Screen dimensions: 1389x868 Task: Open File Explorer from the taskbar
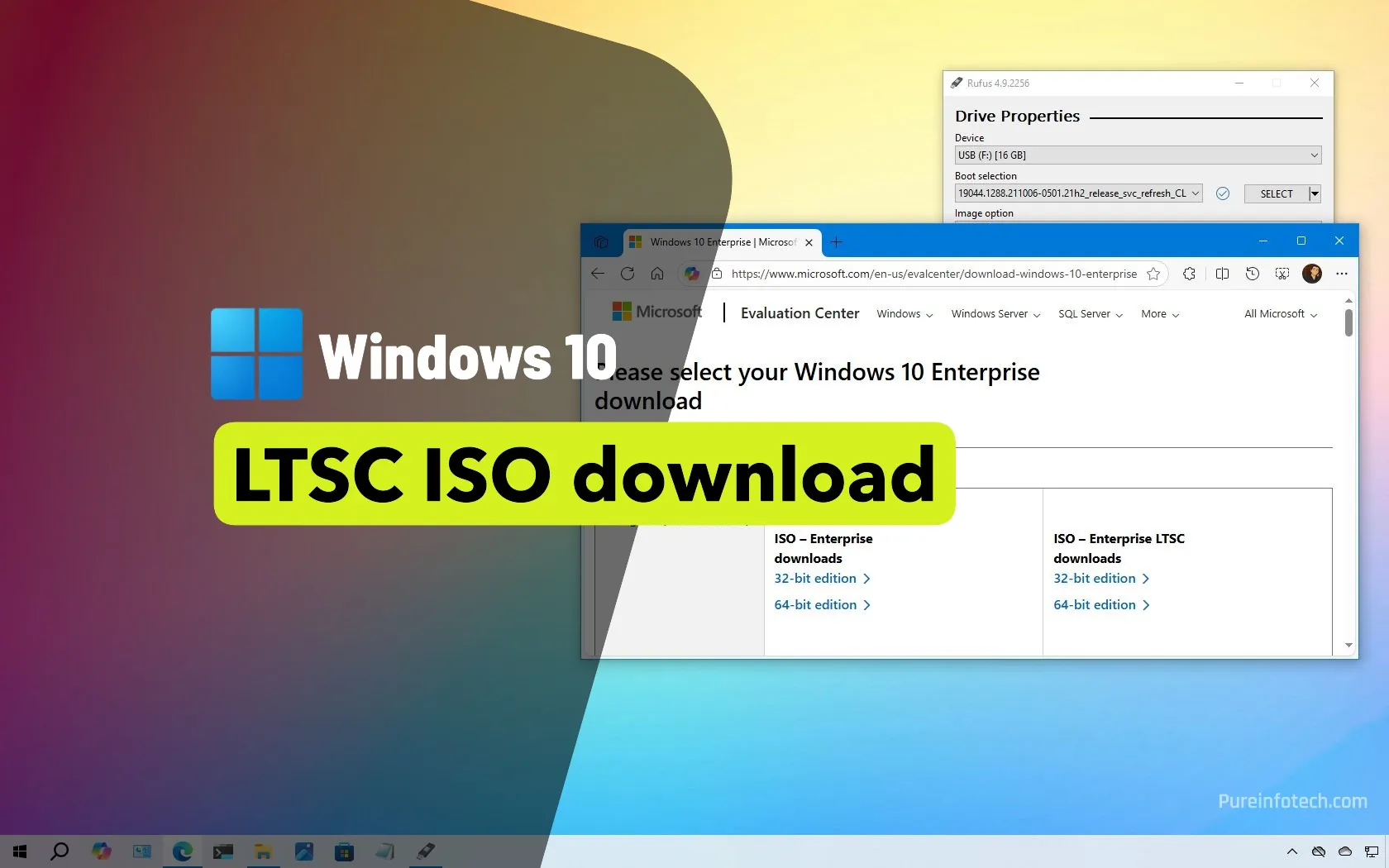(264, 851)
